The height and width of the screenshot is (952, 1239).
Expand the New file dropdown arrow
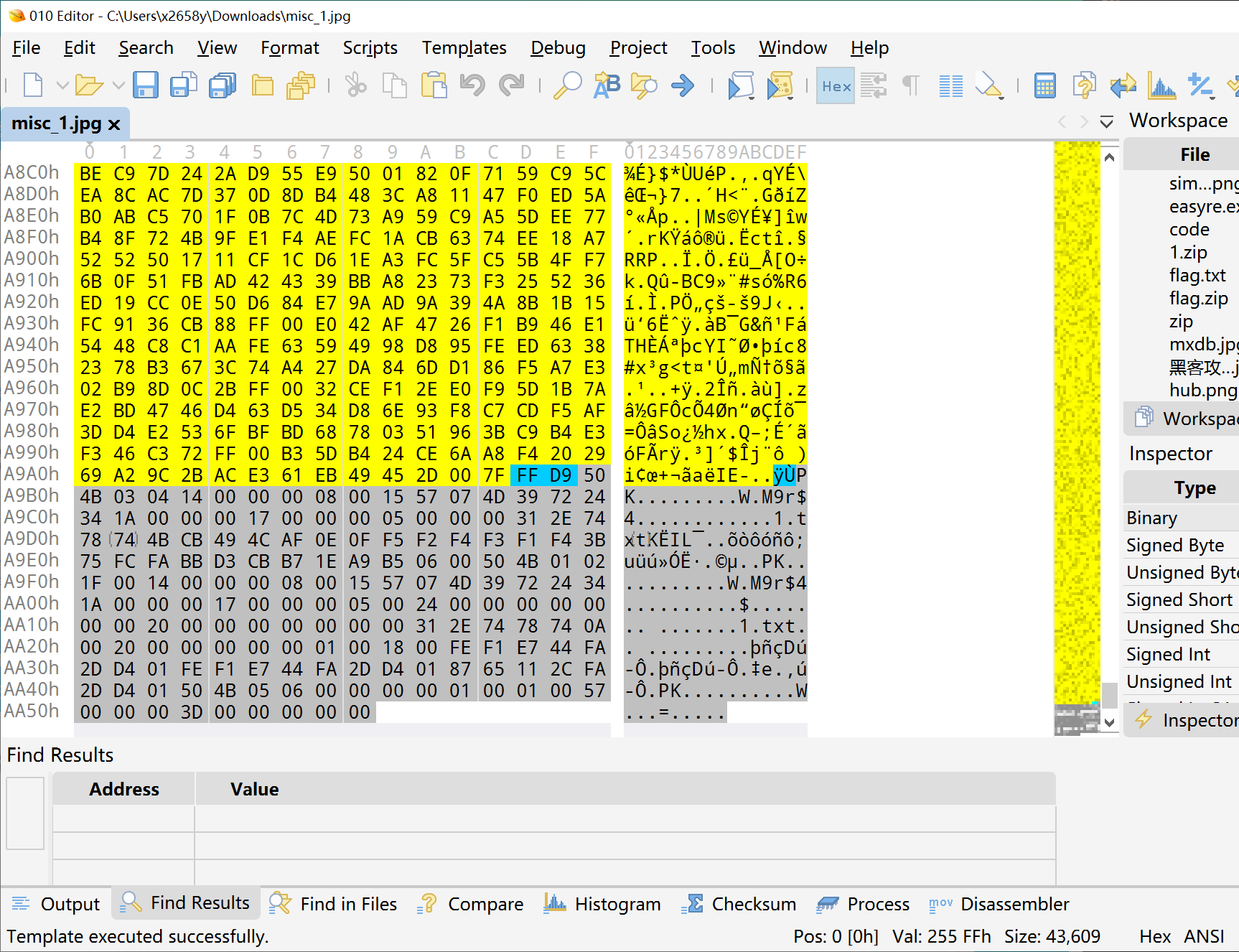tap(62, 85)
